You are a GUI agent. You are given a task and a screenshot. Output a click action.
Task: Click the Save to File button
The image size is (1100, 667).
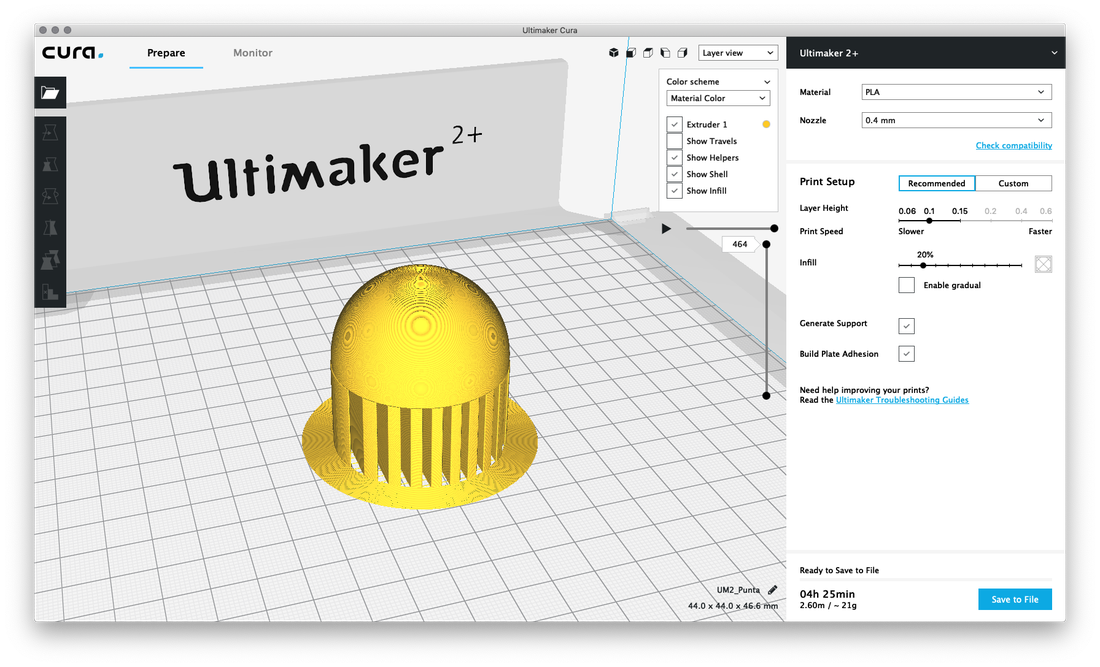pyautogui.click(x=1014, y=599)
